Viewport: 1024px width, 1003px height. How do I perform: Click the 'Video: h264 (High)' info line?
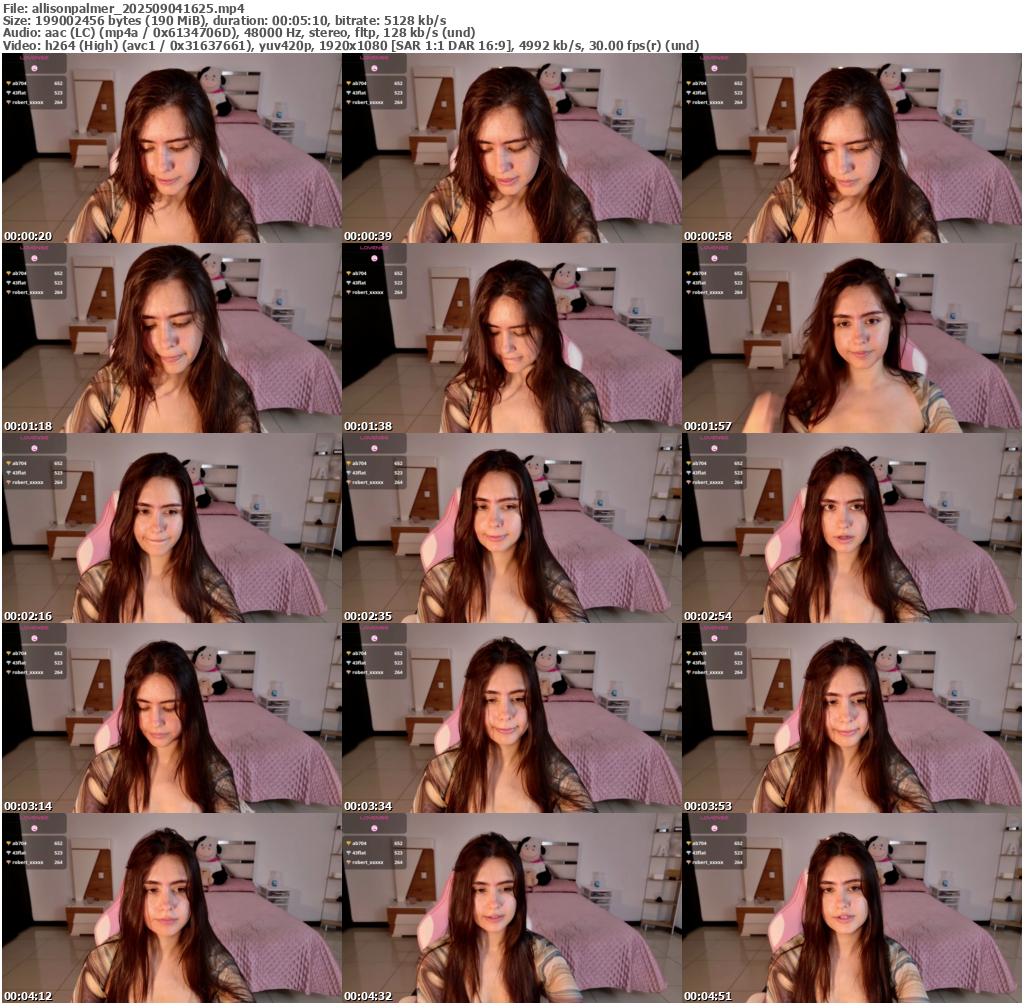[351, 45]
